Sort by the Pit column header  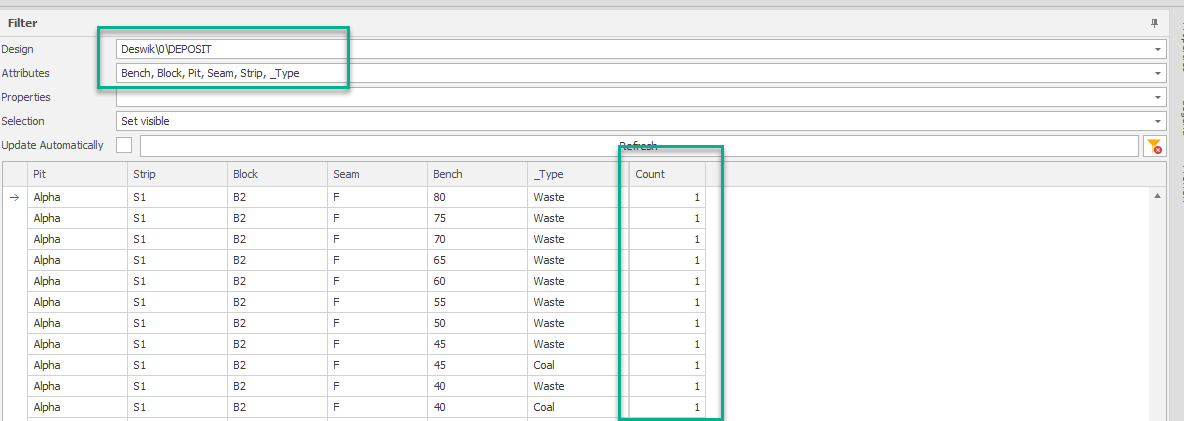[76, 174]
